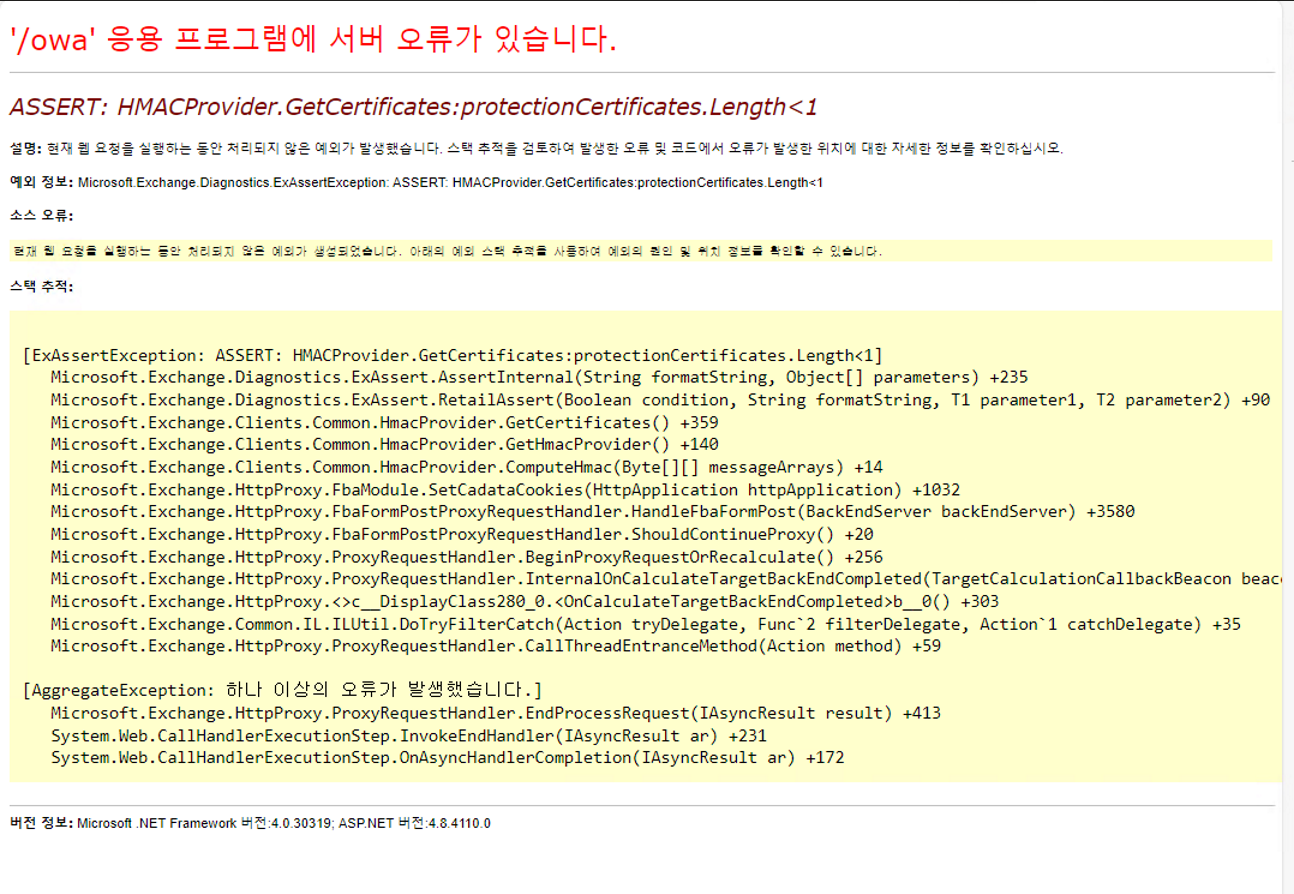Click the FbaModule.SetCadataCookies +1032 line
The image size is (1294, 894).
pos(506,489)
